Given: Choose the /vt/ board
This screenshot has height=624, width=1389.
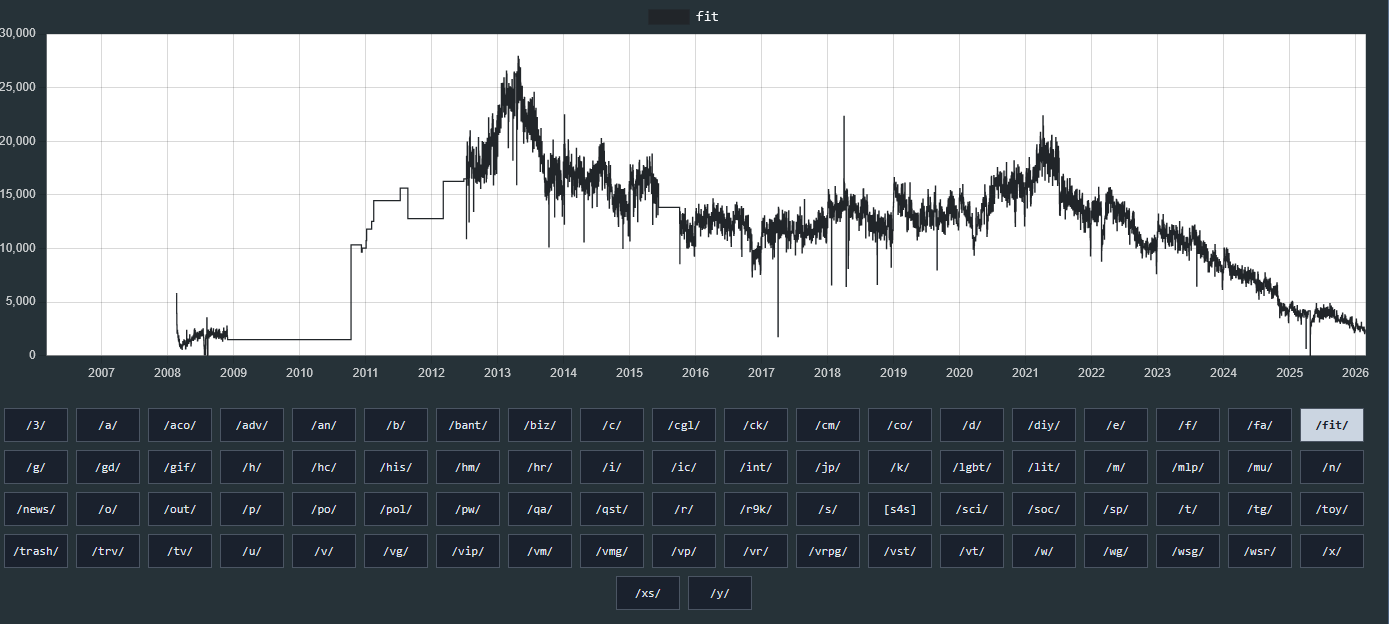Looking at the screenshot, I should pos(972,551).
